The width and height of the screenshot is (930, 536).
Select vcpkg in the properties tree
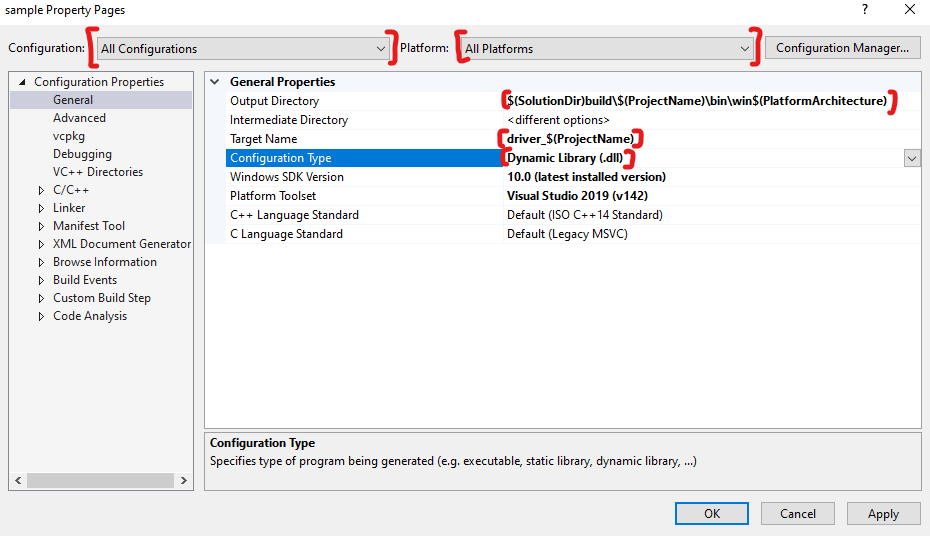tap(69, 136)
